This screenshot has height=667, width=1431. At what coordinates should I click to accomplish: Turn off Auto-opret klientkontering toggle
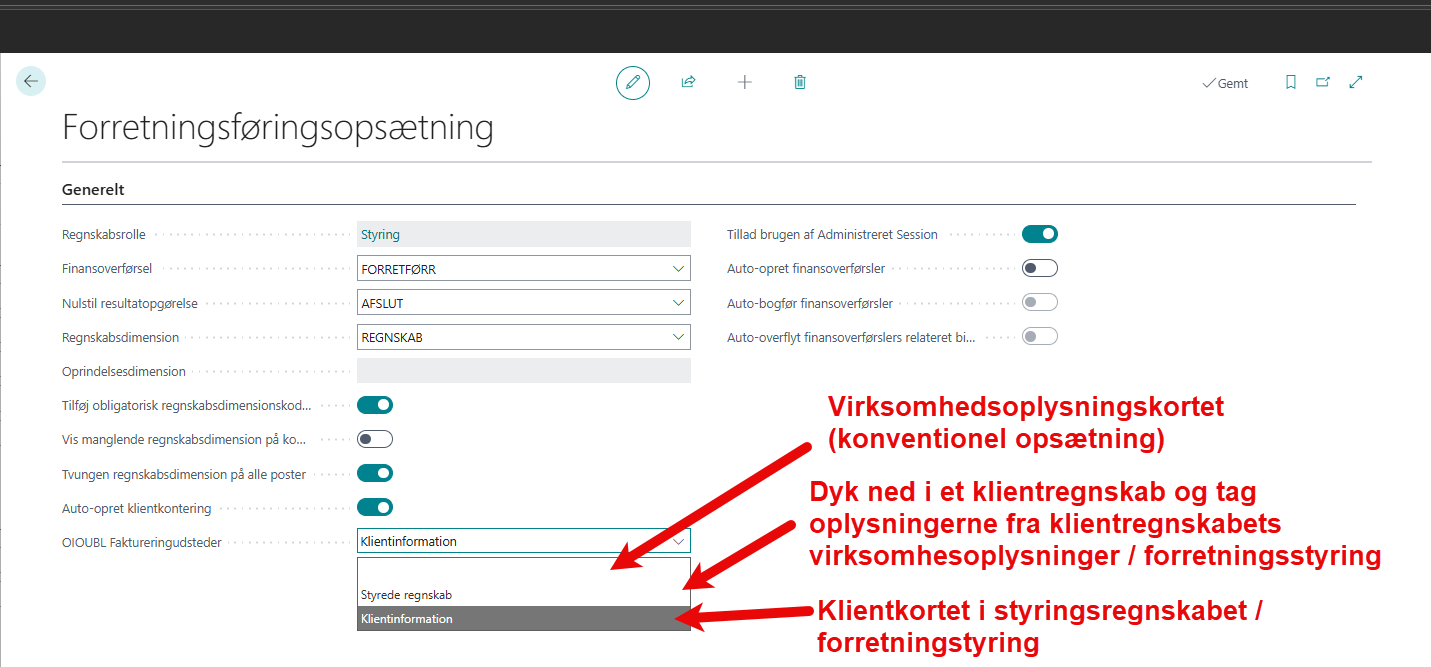[375, 507]
